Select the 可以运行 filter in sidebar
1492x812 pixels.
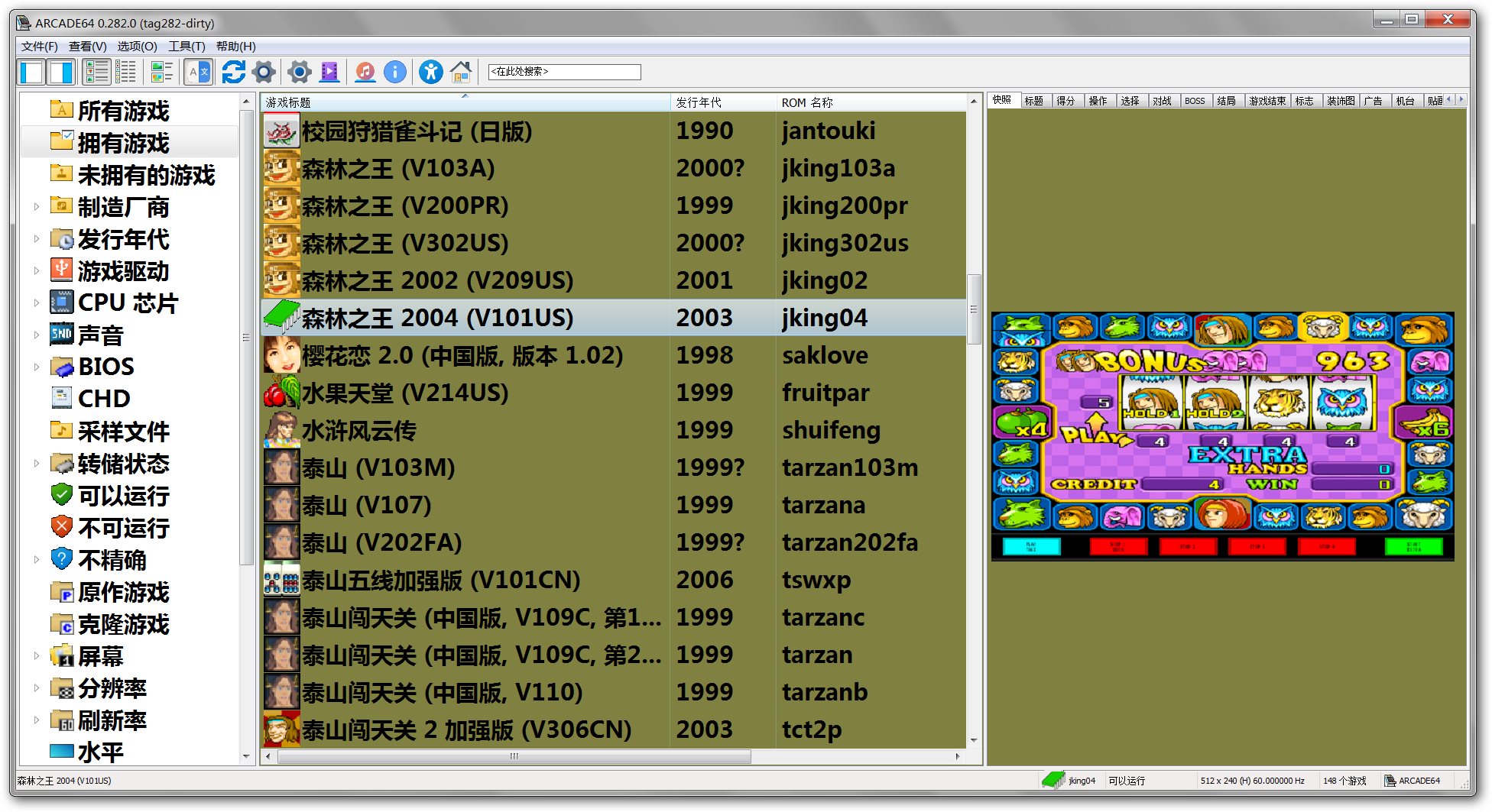tap(123, 496)
